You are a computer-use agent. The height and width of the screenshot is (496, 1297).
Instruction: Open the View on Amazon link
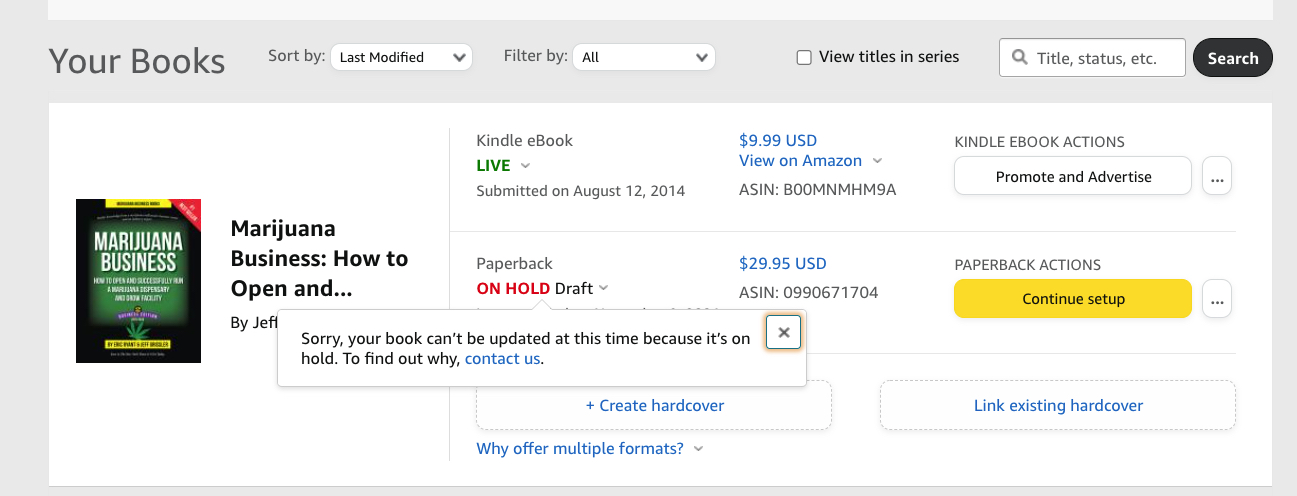[800, 160]
